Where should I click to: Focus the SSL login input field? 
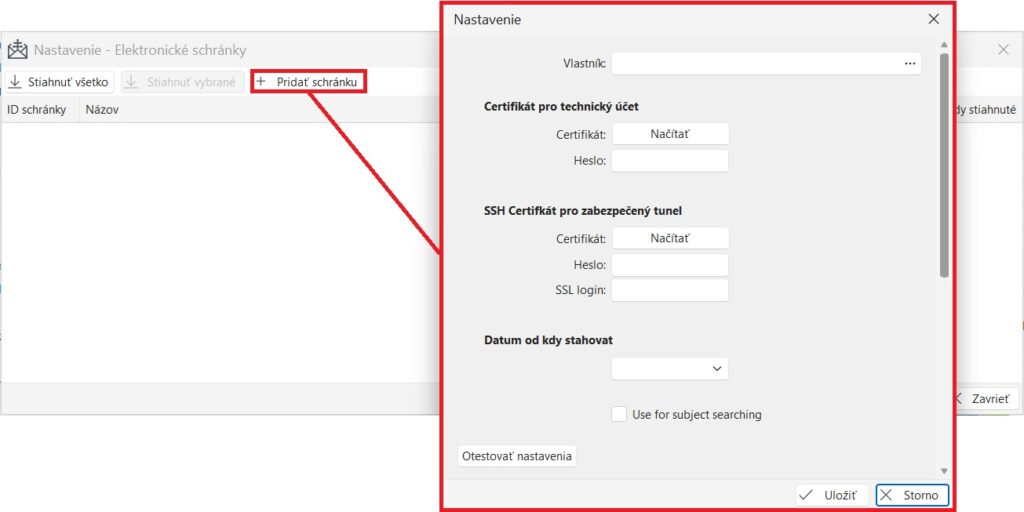[670, 290]
